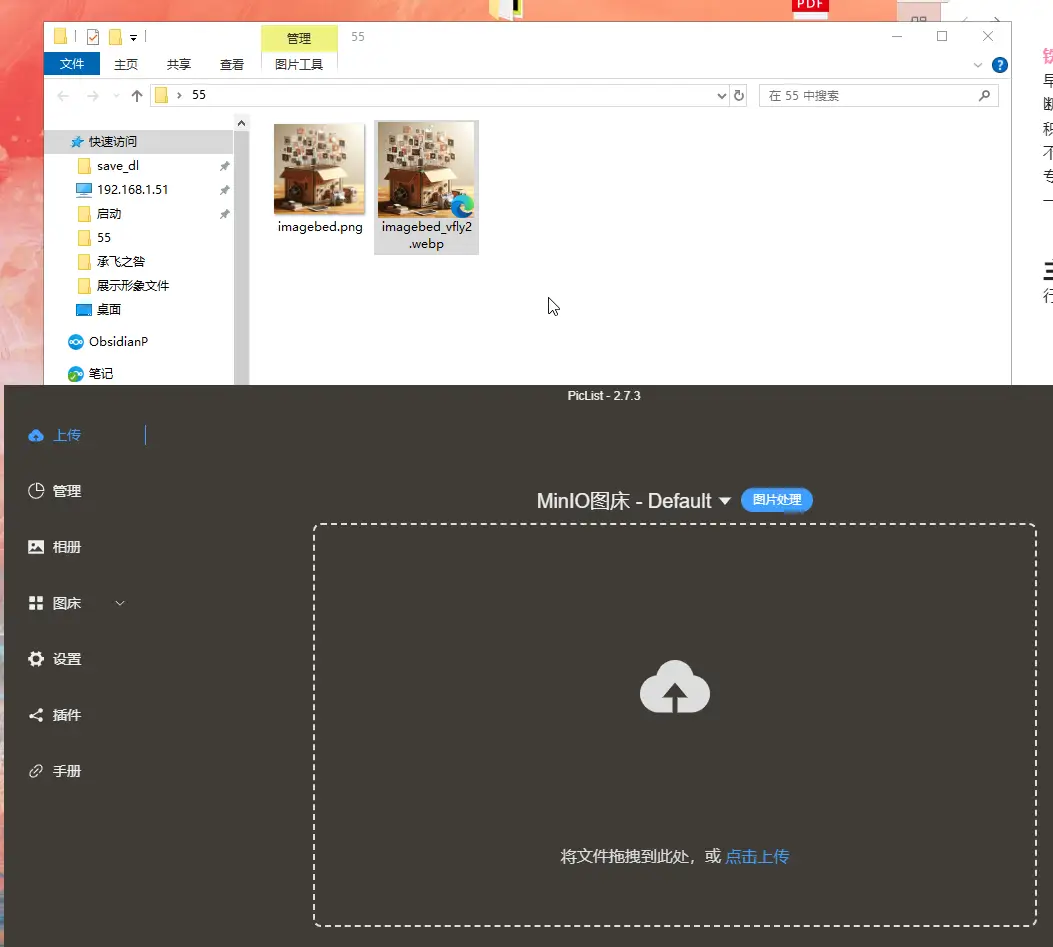Switch to the 查看 ribbon tab
This screenshot has width=1053, height=947.
pos(232,64)
